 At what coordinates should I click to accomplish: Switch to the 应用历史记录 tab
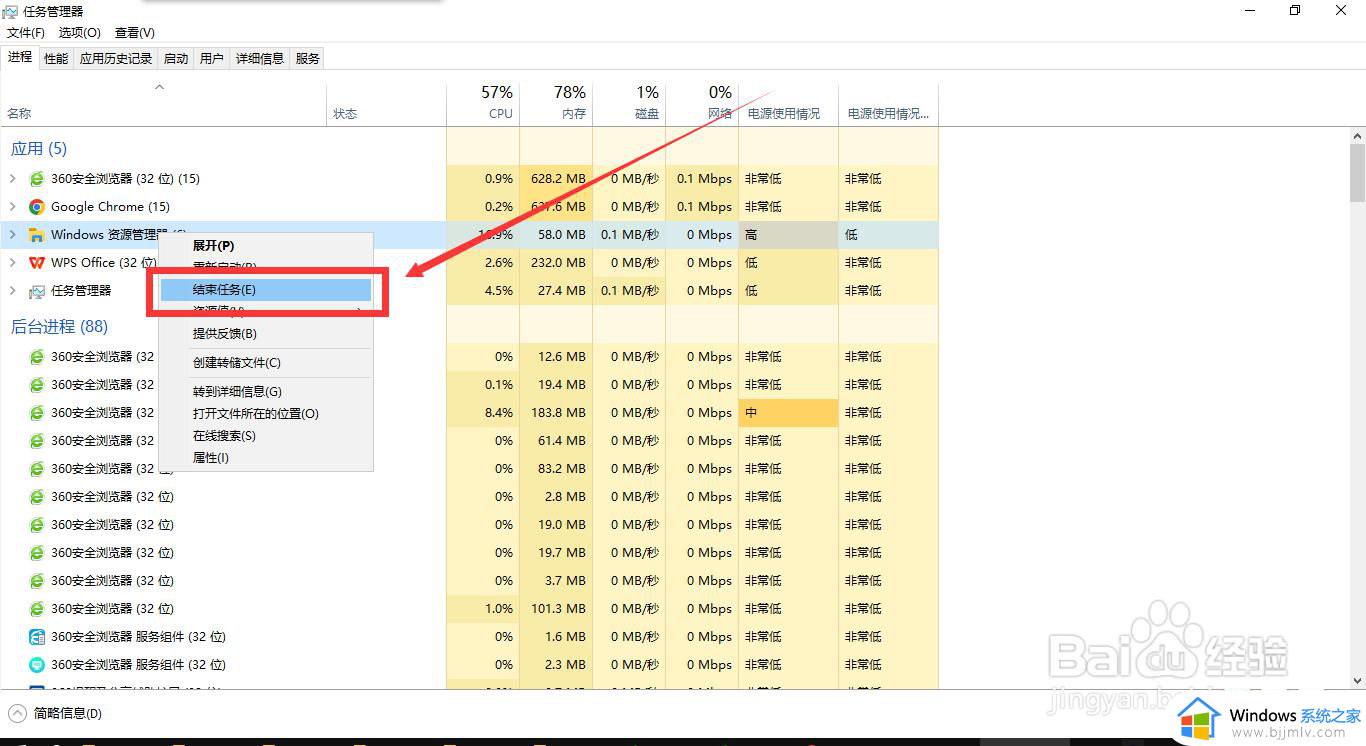(116, 59)
